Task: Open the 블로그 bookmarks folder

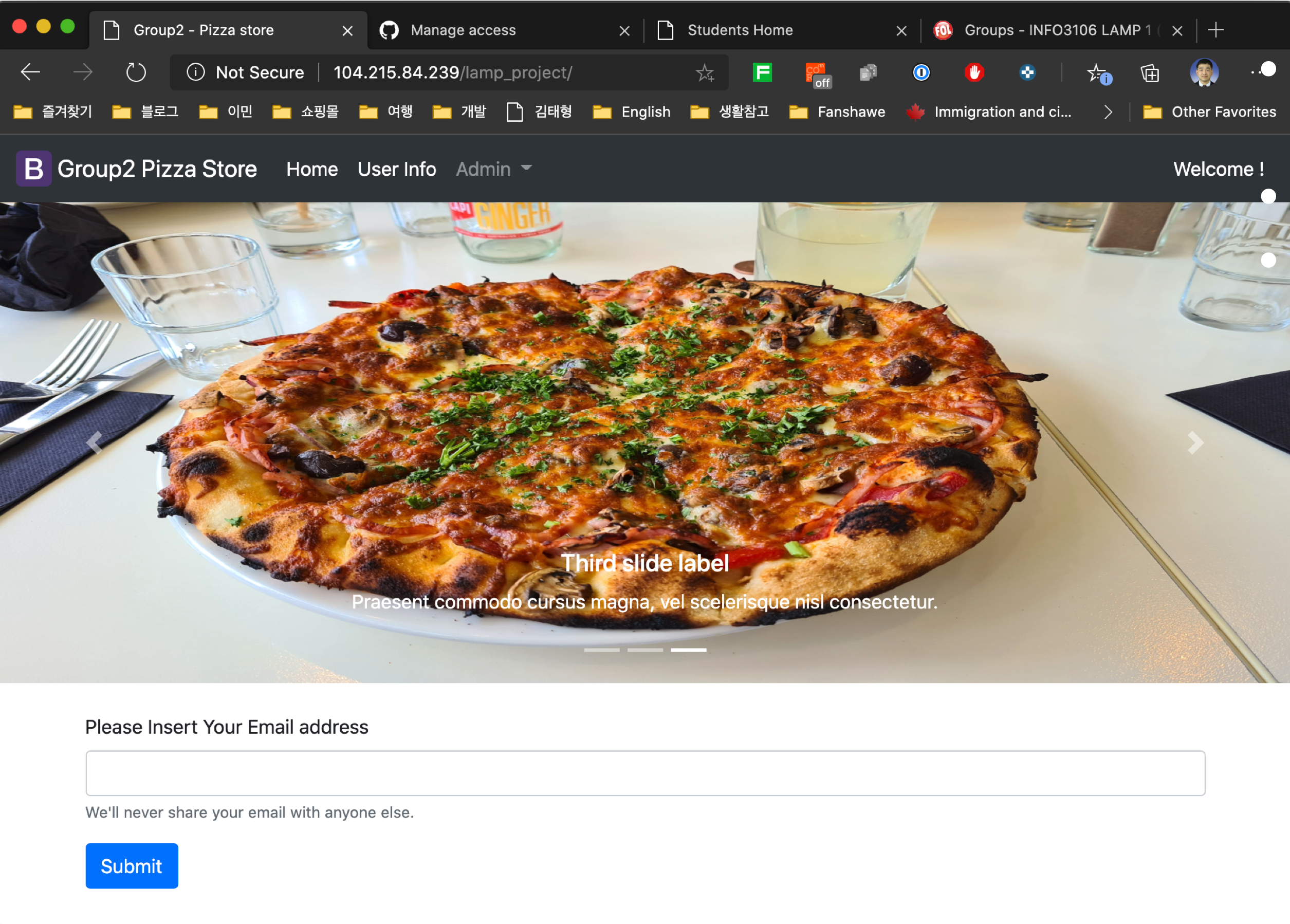Action: [145, 112]
